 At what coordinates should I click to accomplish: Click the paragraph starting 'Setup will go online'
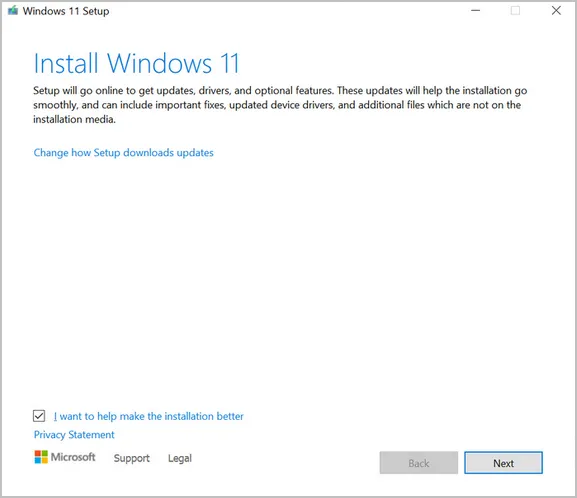(x=280, y=105)
